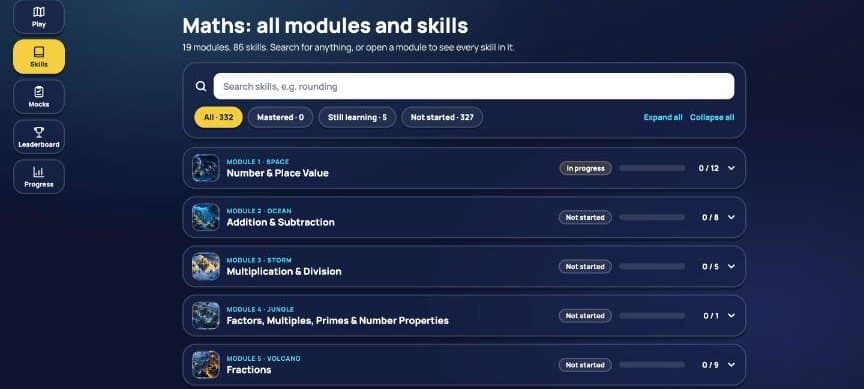The height and width of the screenshot is (389, 864).
Task: Click the Multiplication & Division storm thumbnail
Action: [x=206, y=266]
